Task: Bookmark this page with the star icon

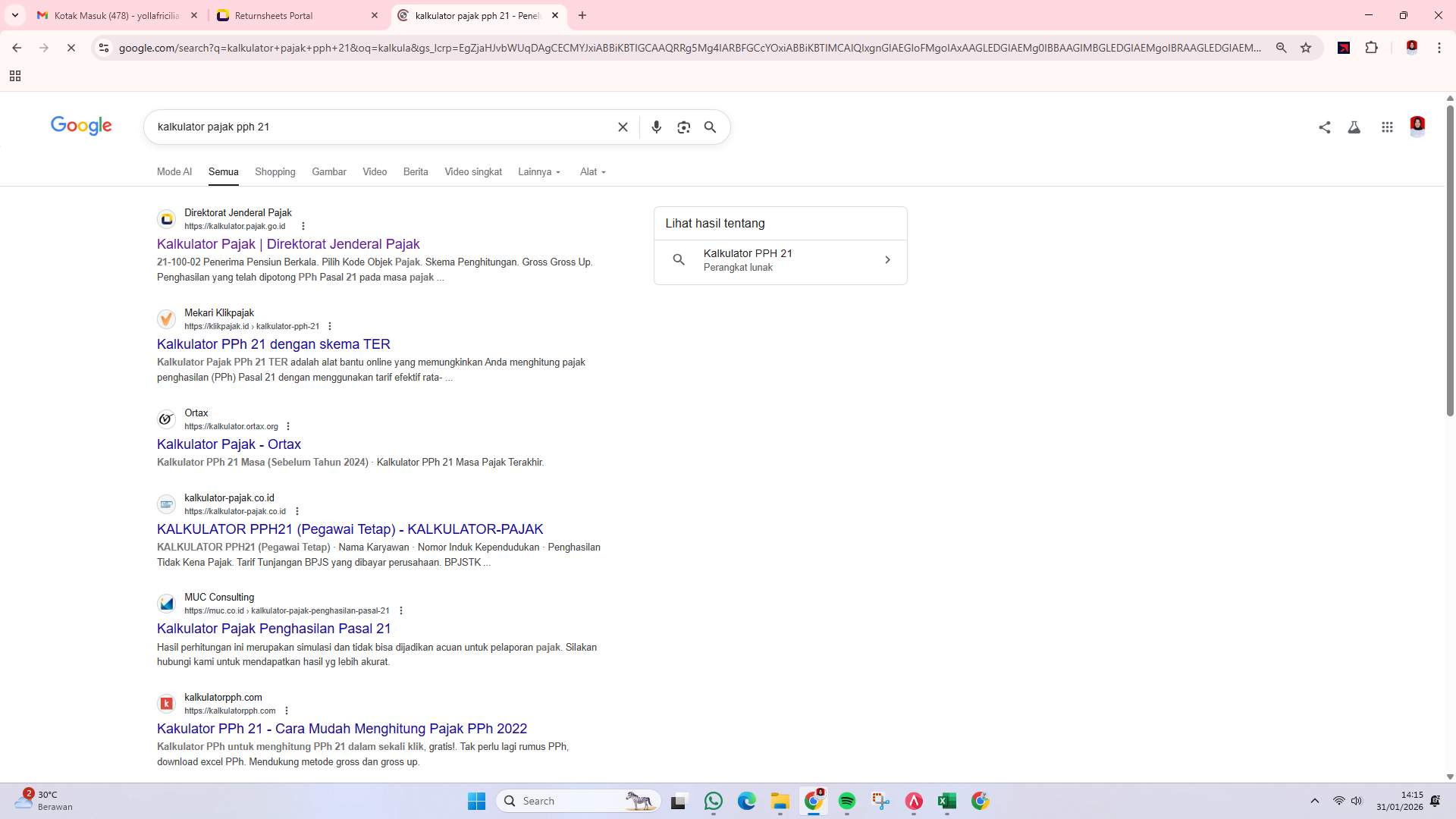Action: 1306,47
